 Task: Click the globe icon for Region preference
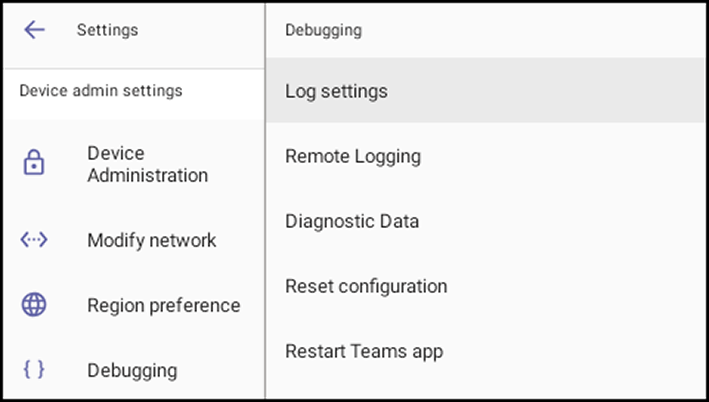34,304
